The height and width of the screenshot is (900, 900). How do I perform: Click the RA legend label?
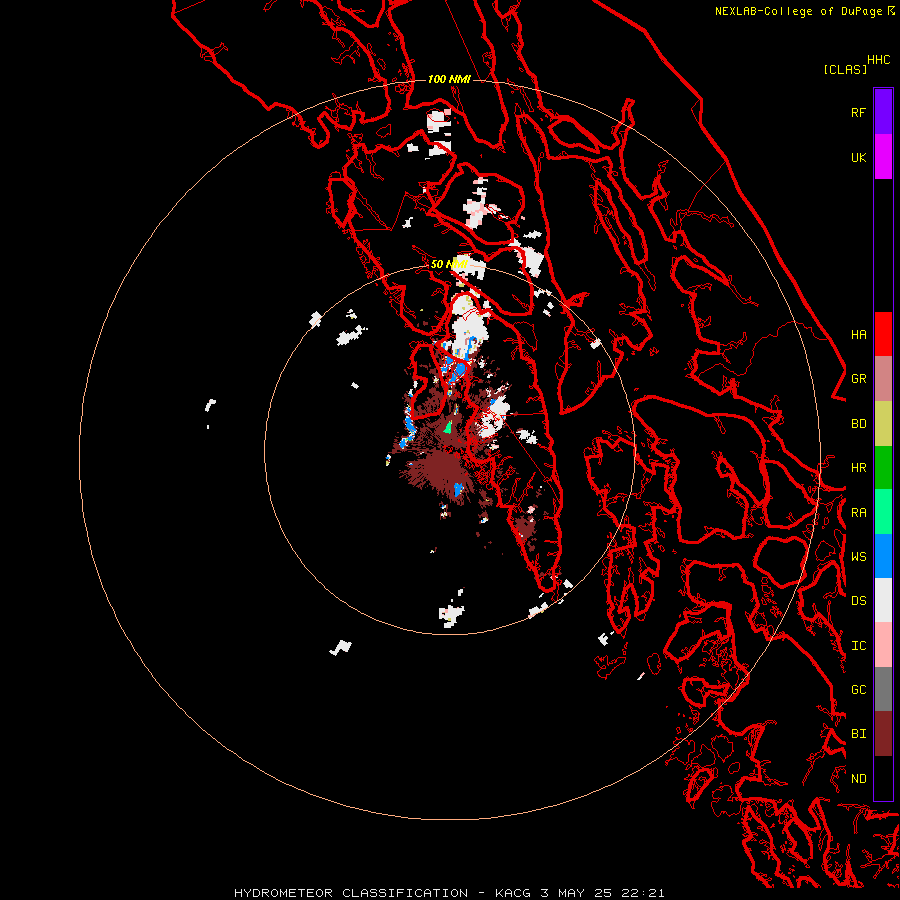click(858, 513)
